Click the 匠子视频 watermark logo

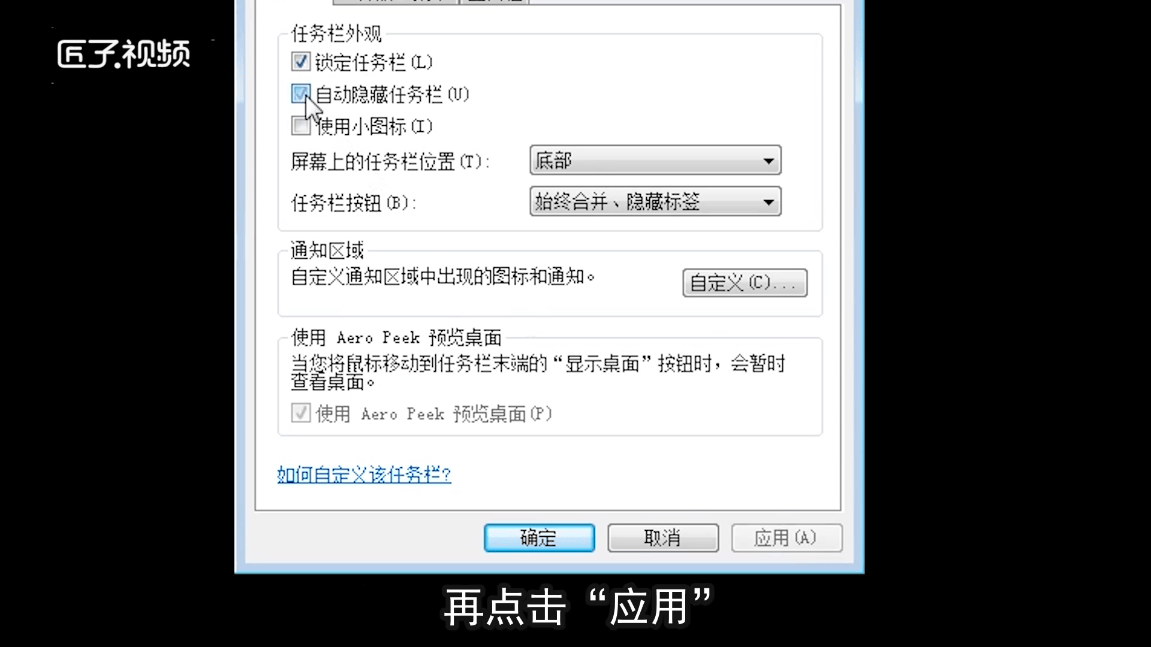tap(124, 54)
